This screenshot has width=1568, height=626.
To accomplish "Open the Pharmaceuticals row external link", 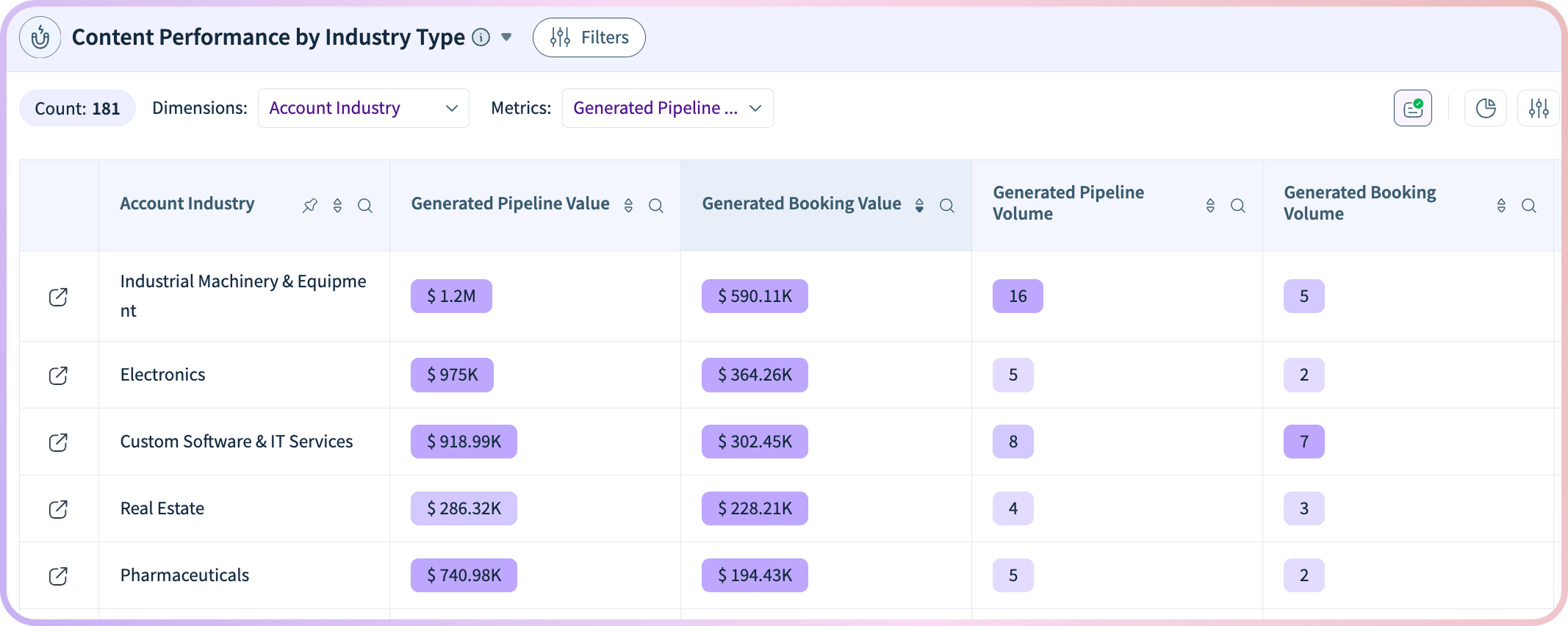I will pyautogui.click(x=58, y=576).
